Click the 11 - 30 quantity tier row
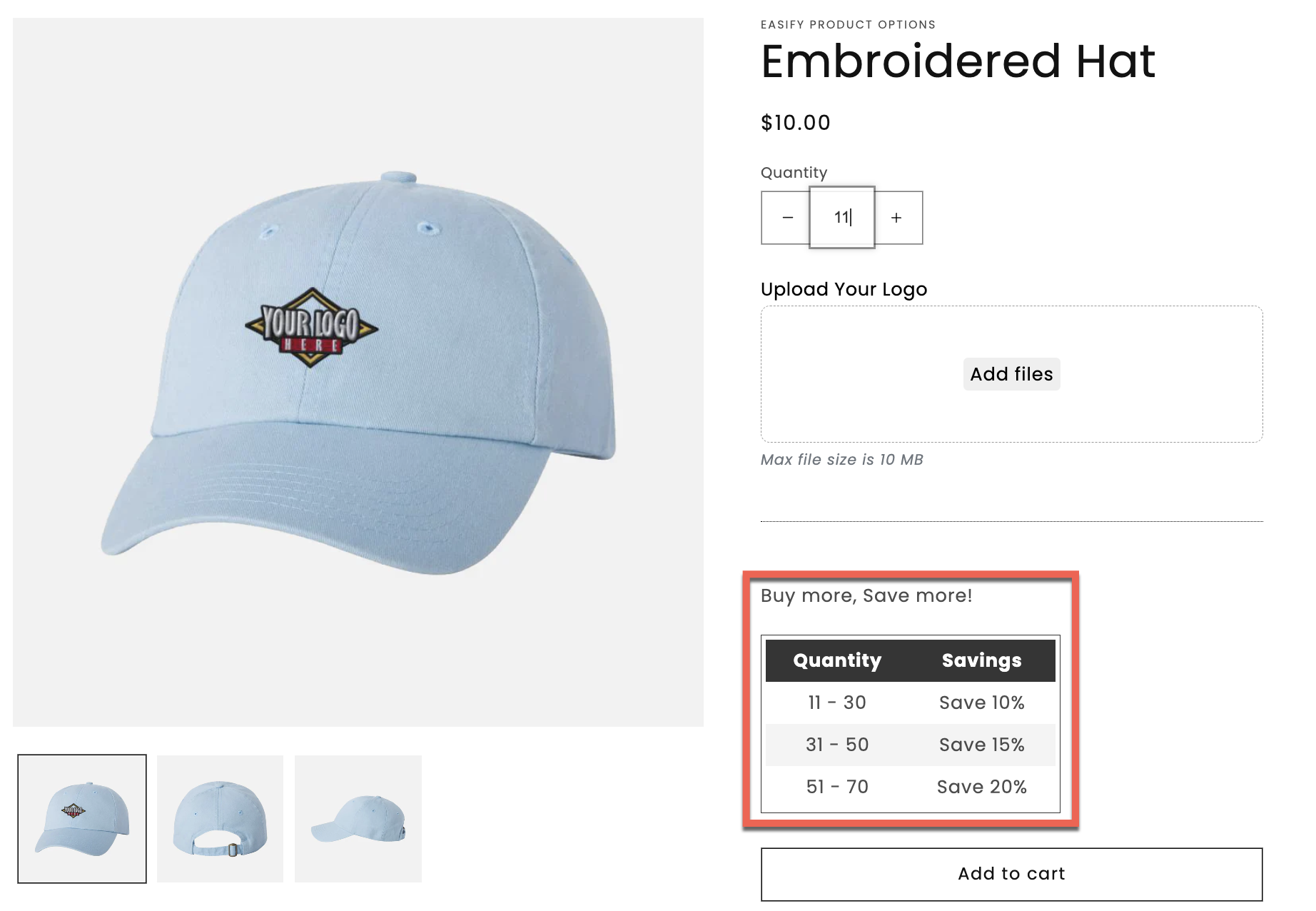The image size is (1316, 911). tap(911, 703)
